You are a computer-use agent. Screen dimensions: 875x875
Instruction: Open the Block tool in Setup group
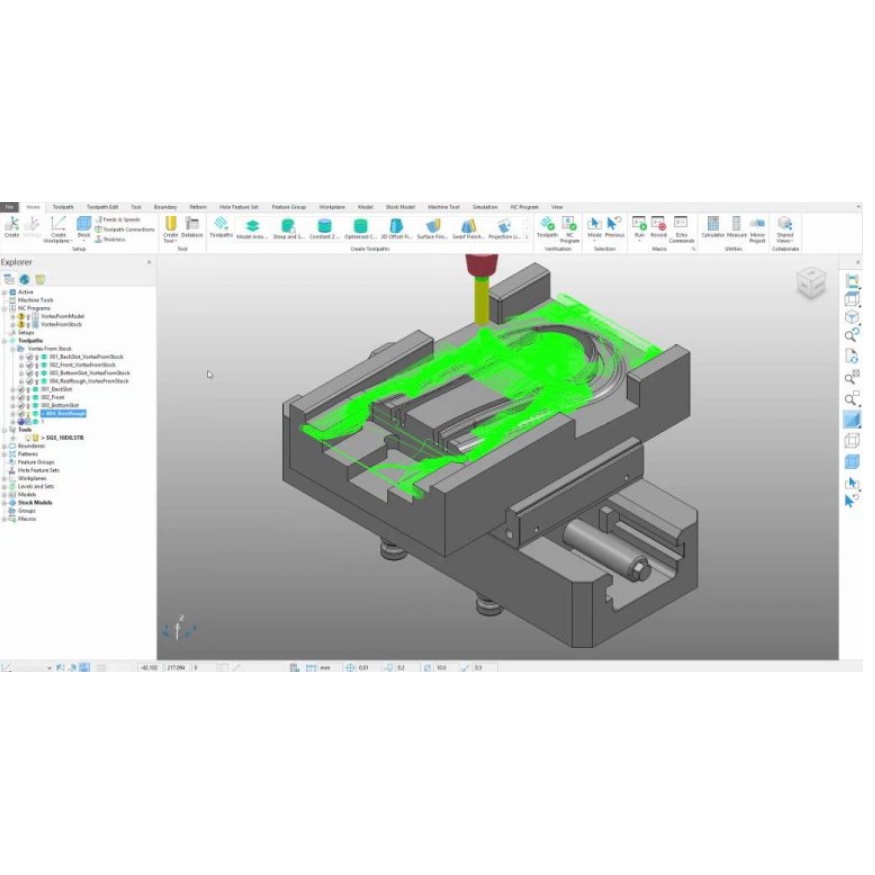click(84, 225)
